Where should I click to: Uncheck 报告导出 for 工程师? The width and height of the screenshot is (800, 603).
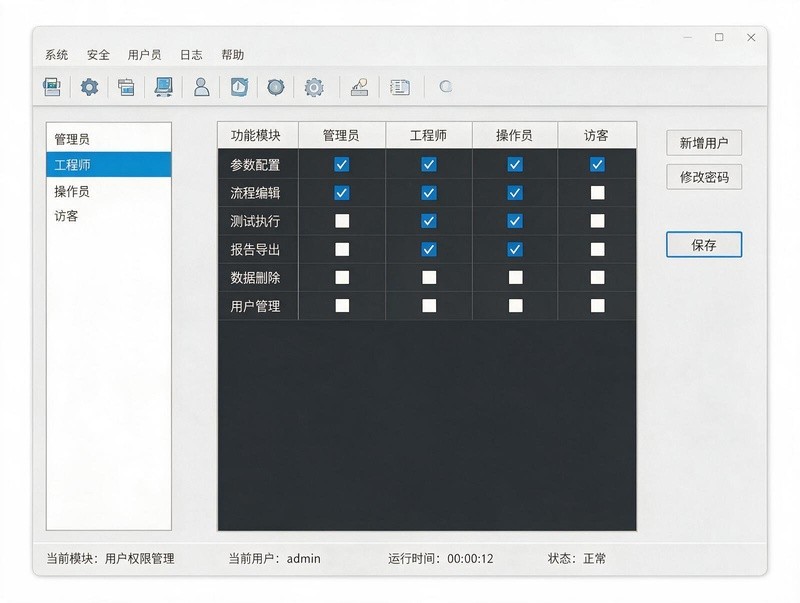click(429, 249)
